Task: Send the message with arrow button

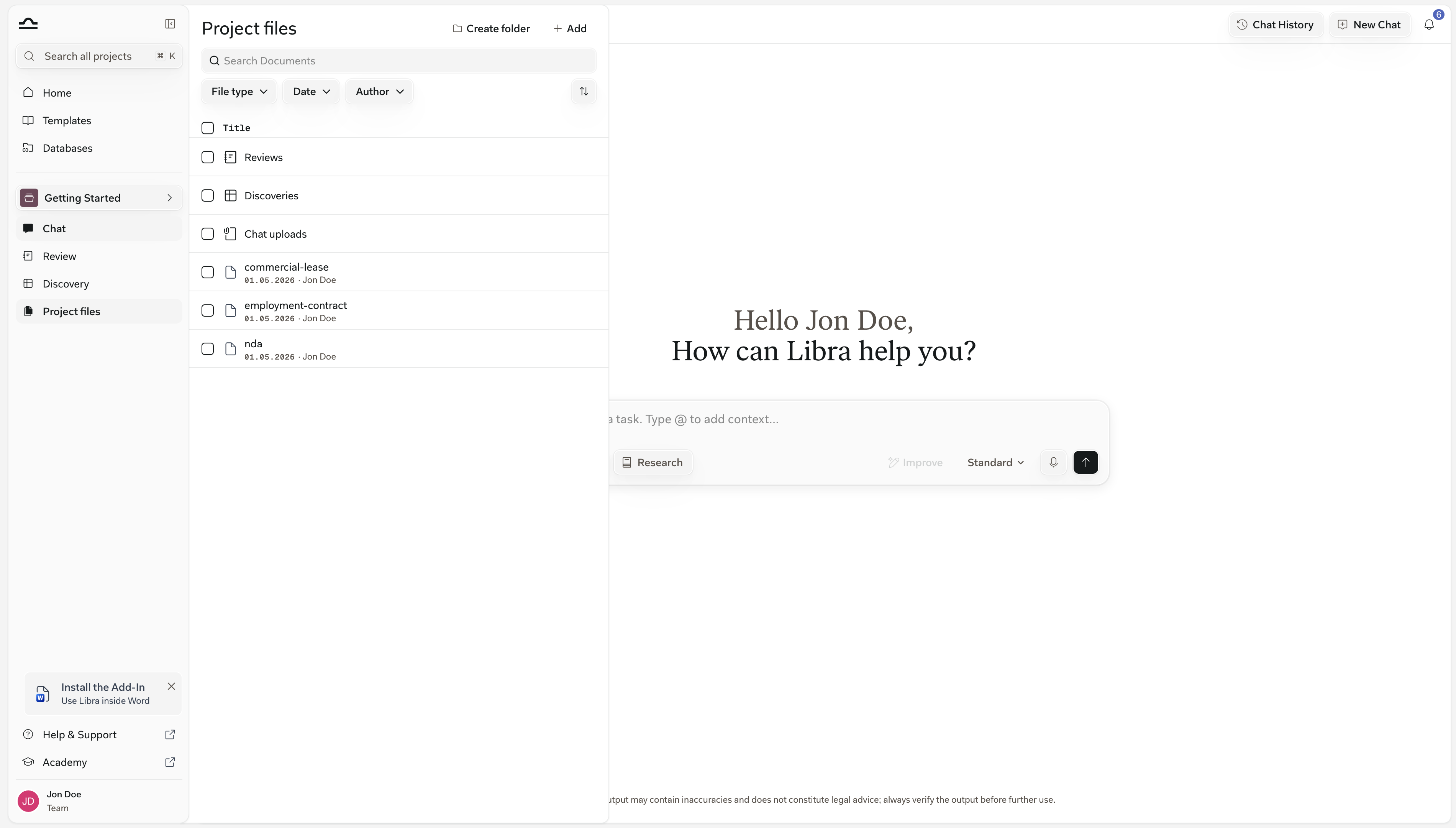Action: point(1085,462)
